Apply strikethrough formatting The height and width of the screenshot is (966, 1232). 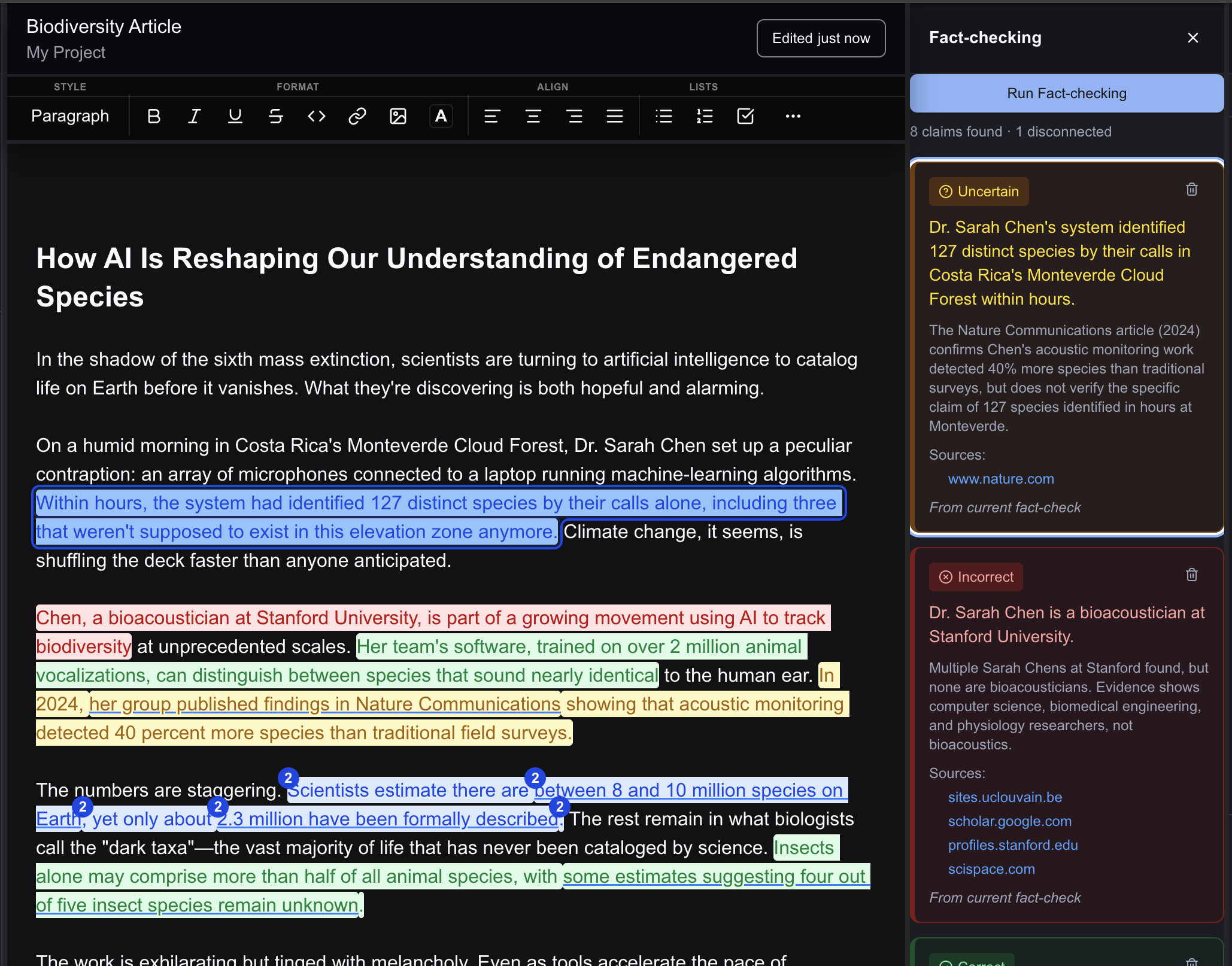[x=276, y=116]
